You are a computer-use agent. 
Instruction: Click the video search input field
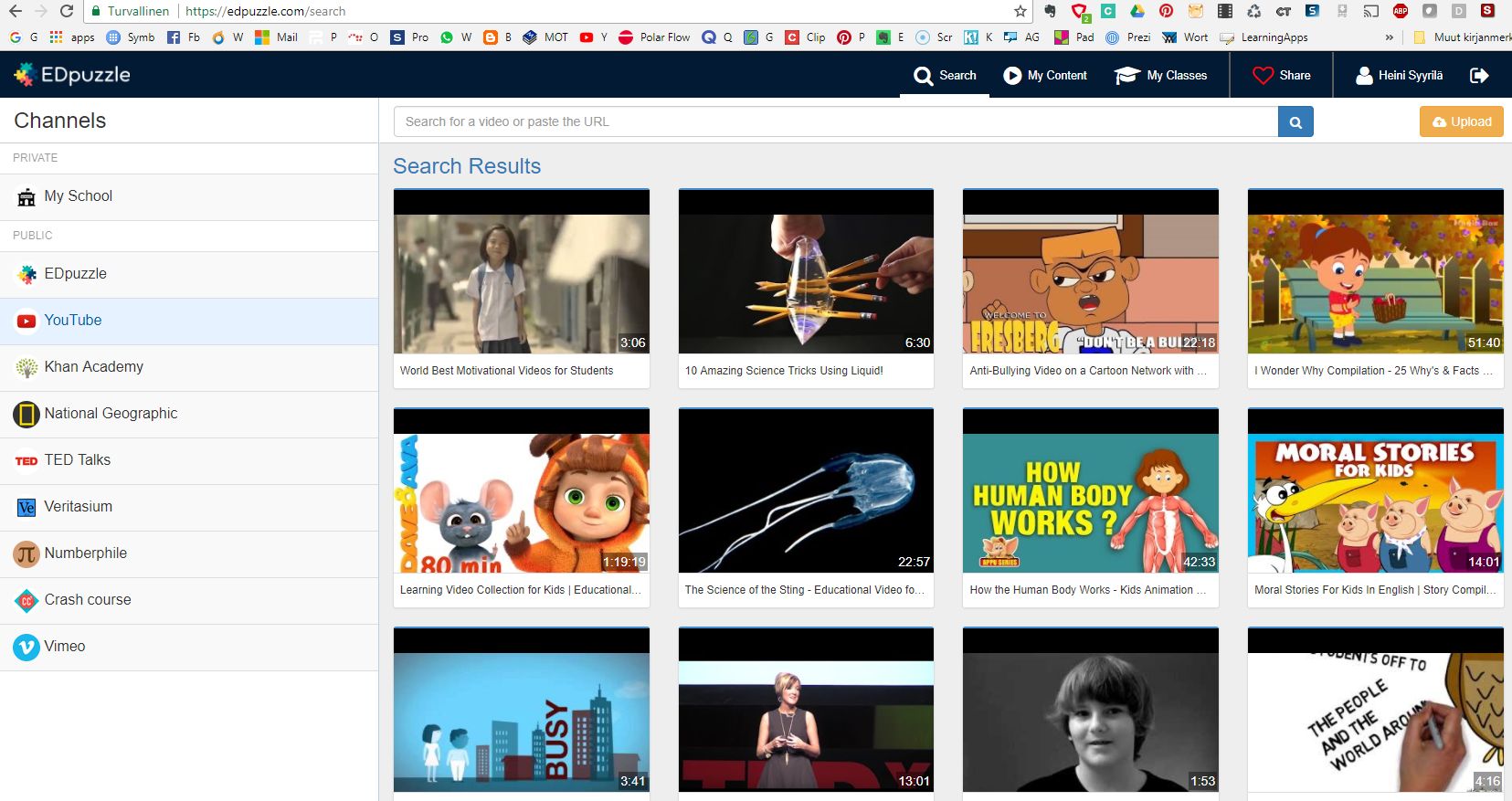tap(835, 121)
